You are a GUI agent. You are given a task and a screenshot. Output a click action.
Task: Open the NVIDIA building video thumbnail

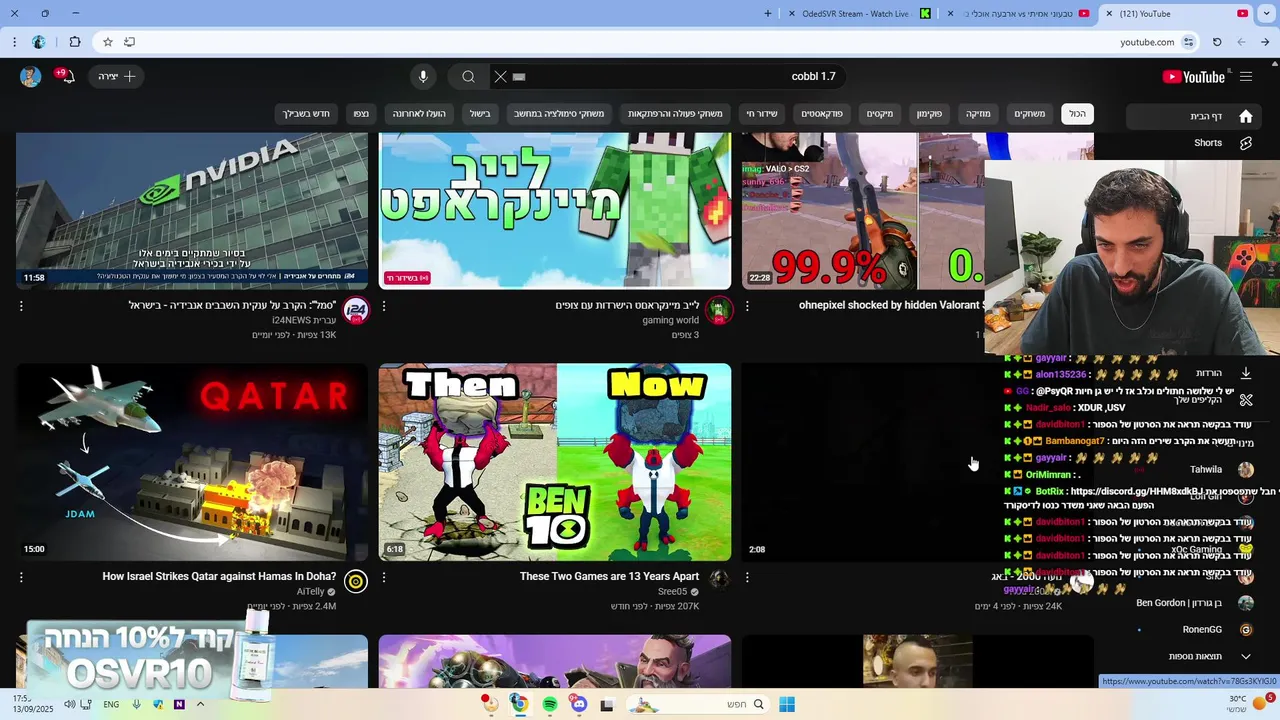[192, 211]
